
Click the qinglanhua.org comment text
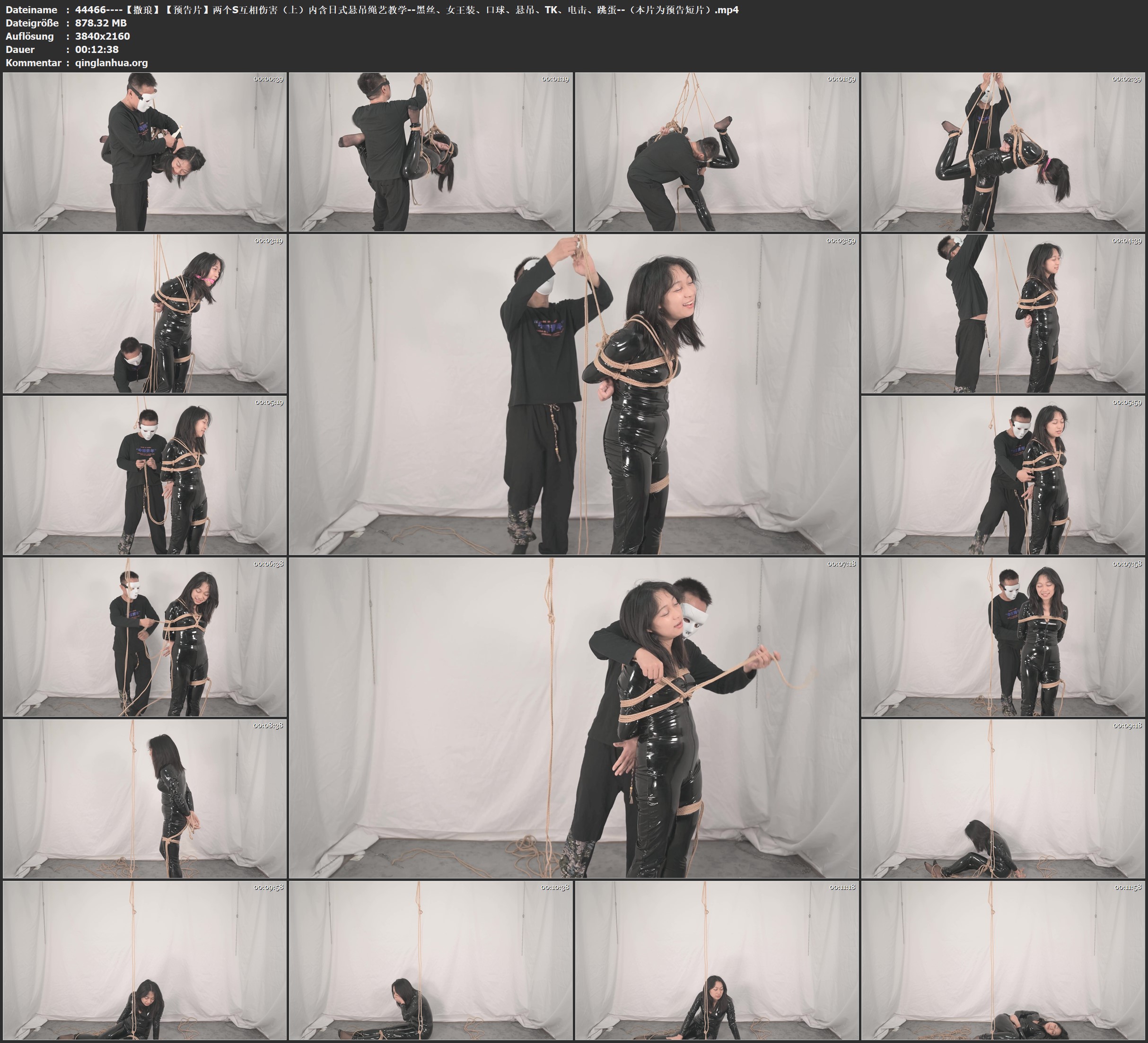click(111, 62)
